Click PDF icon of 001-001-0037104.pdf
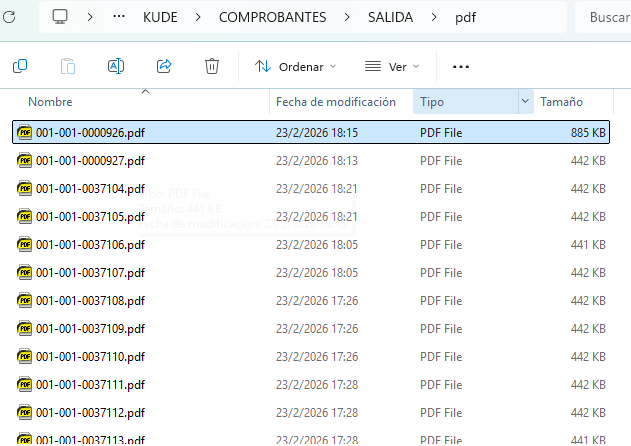 [x=24, y=188]
